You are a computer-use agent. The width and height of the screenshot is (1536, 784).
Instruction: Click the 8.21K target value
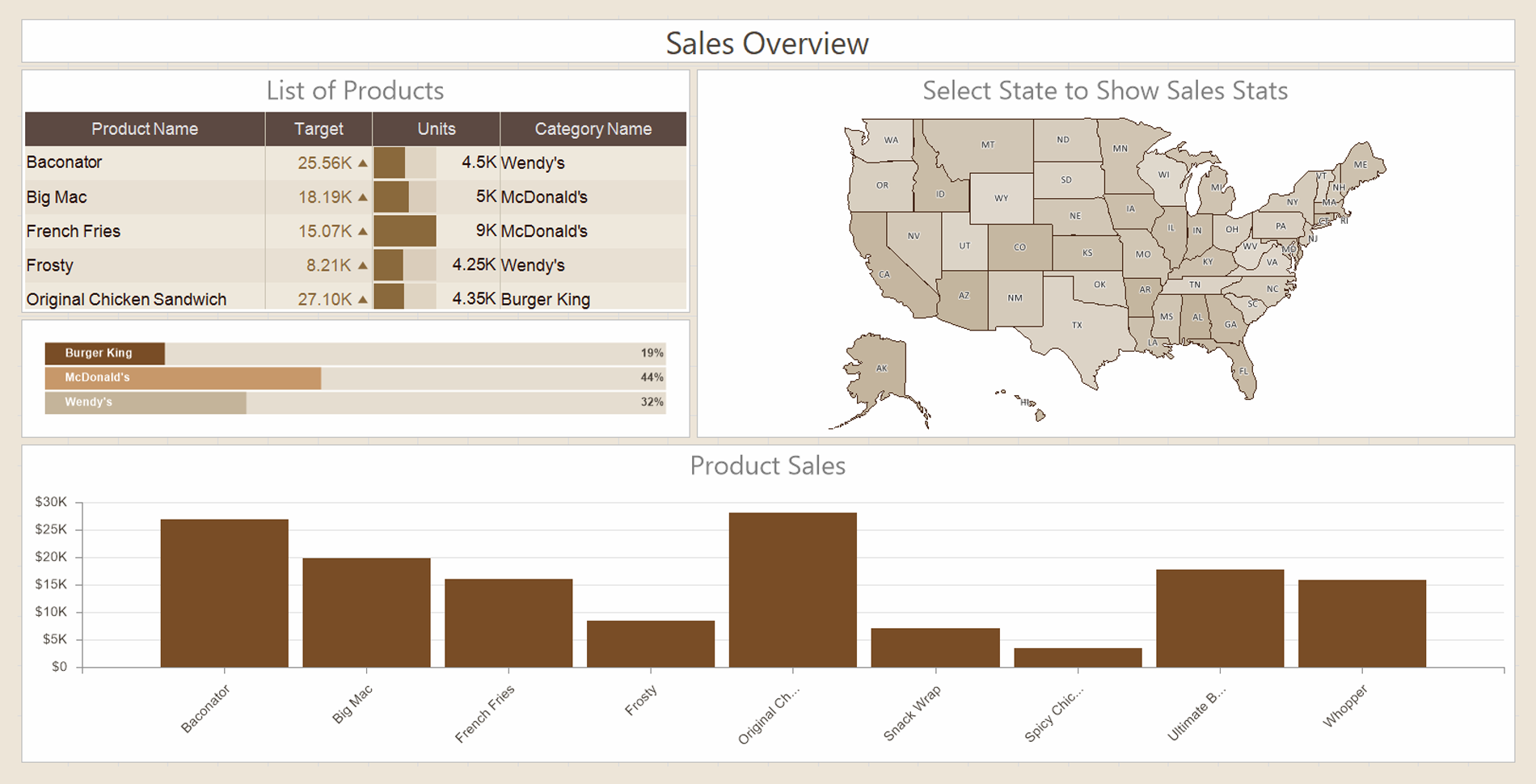point(328,265)
